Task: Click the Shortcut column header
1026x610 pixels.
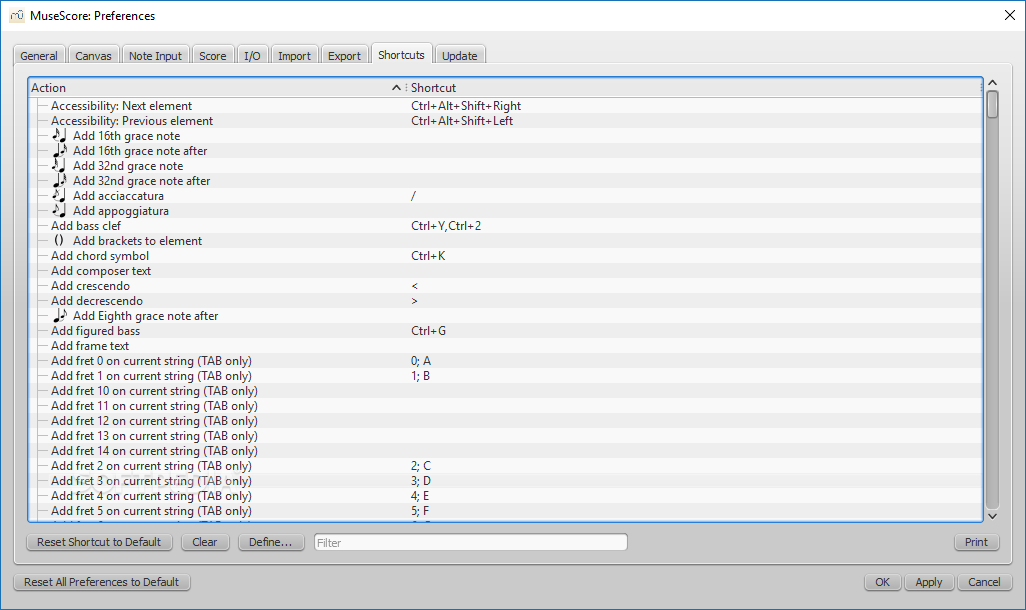Action: [x=694, y=88]
